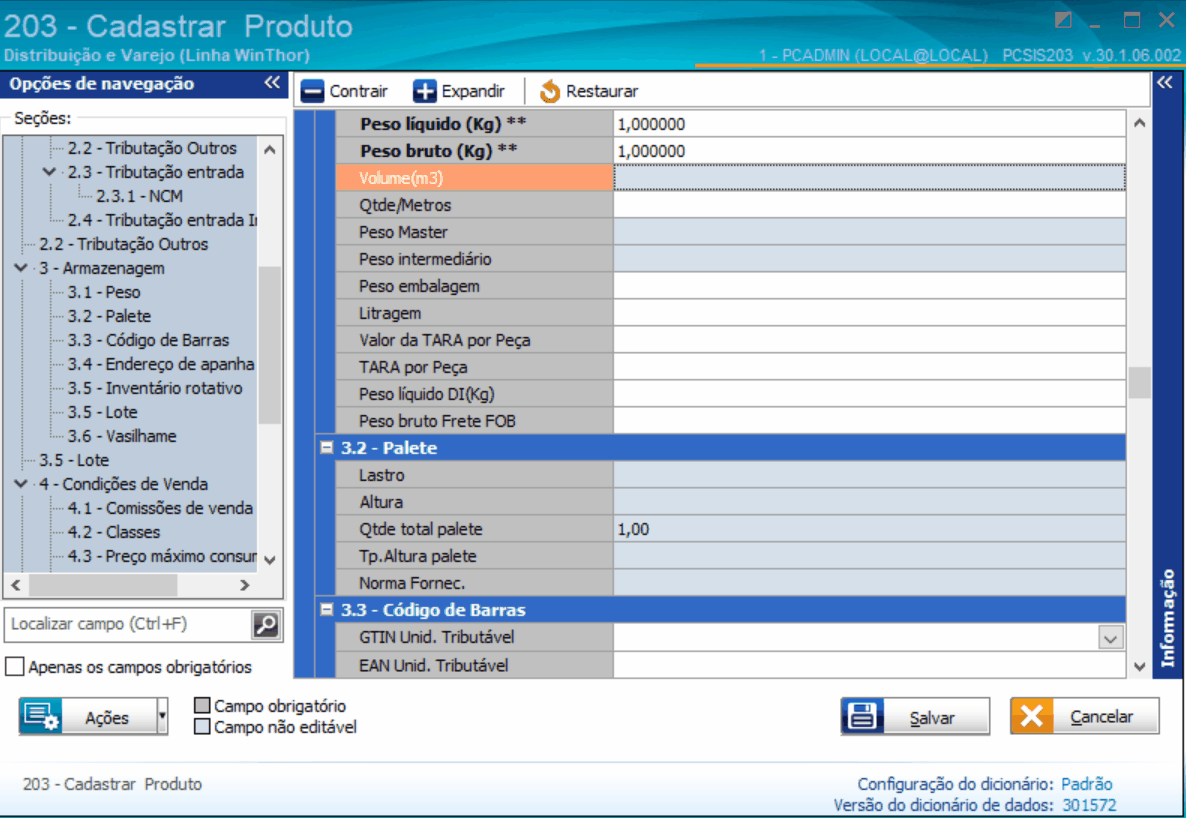Select 3.4 - Endereço de apanha tree item
1186x818 pixels.
160,364
